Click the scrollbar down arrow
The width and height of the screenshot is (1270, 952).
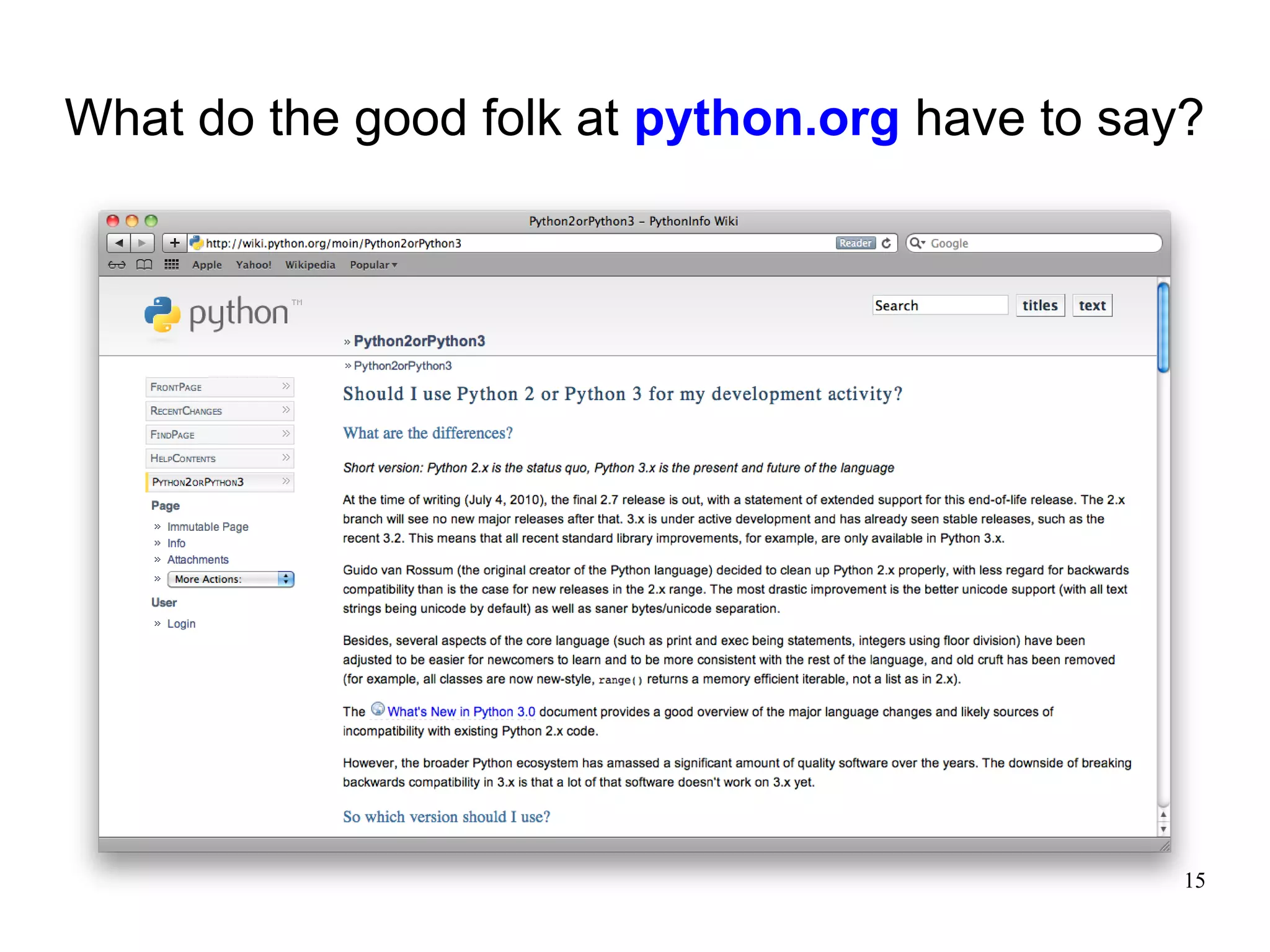pos(1163,829)
